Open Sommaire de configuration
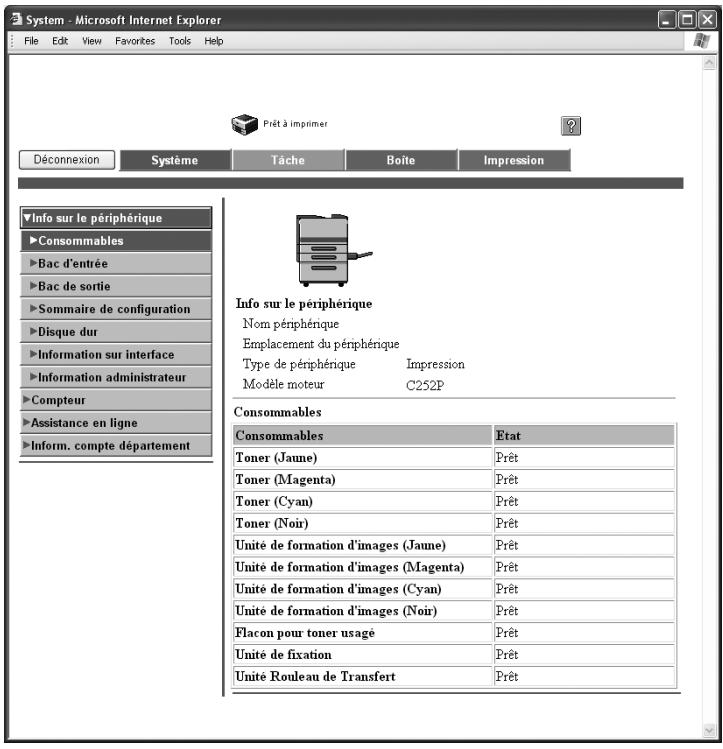This screenshot has height=749, width=723. pos(116,309)
